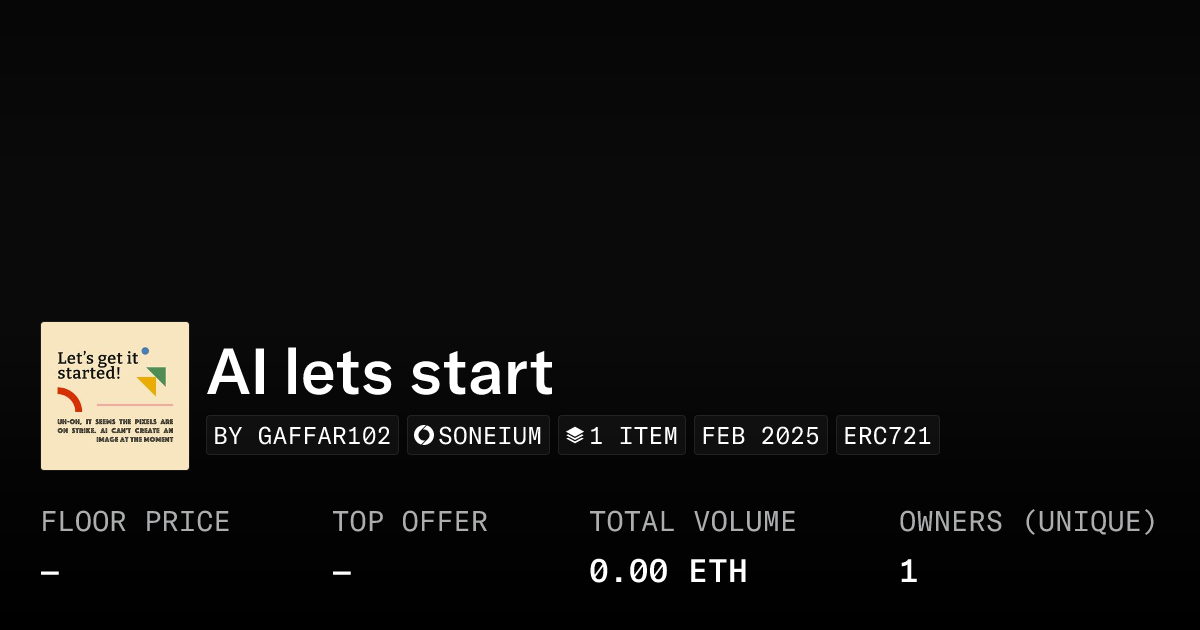Click the TOTAL VOLUME label
Image resolution: width=1200 pixels, height=630 pixels.
[692, 522]
